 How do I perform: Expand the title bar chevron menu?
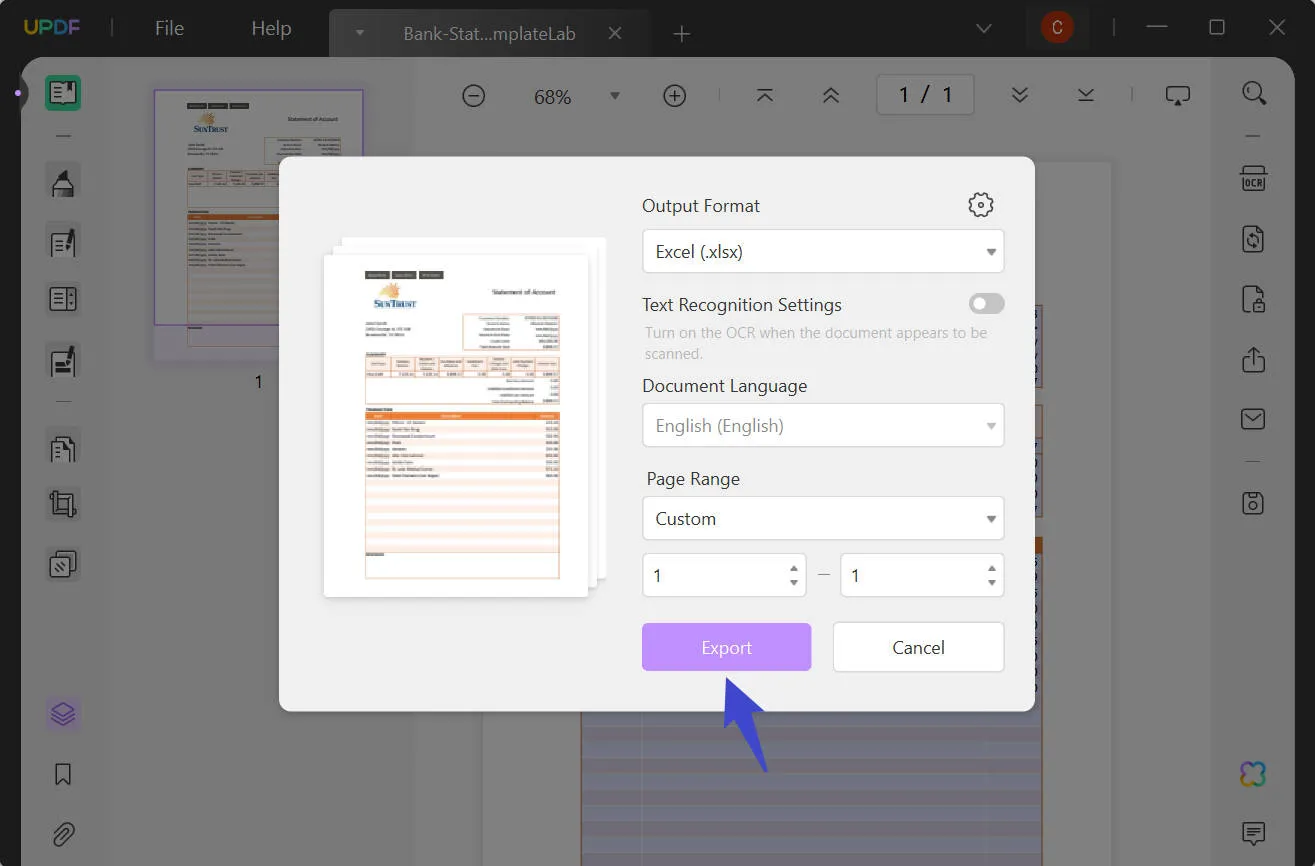coord(984,28)
